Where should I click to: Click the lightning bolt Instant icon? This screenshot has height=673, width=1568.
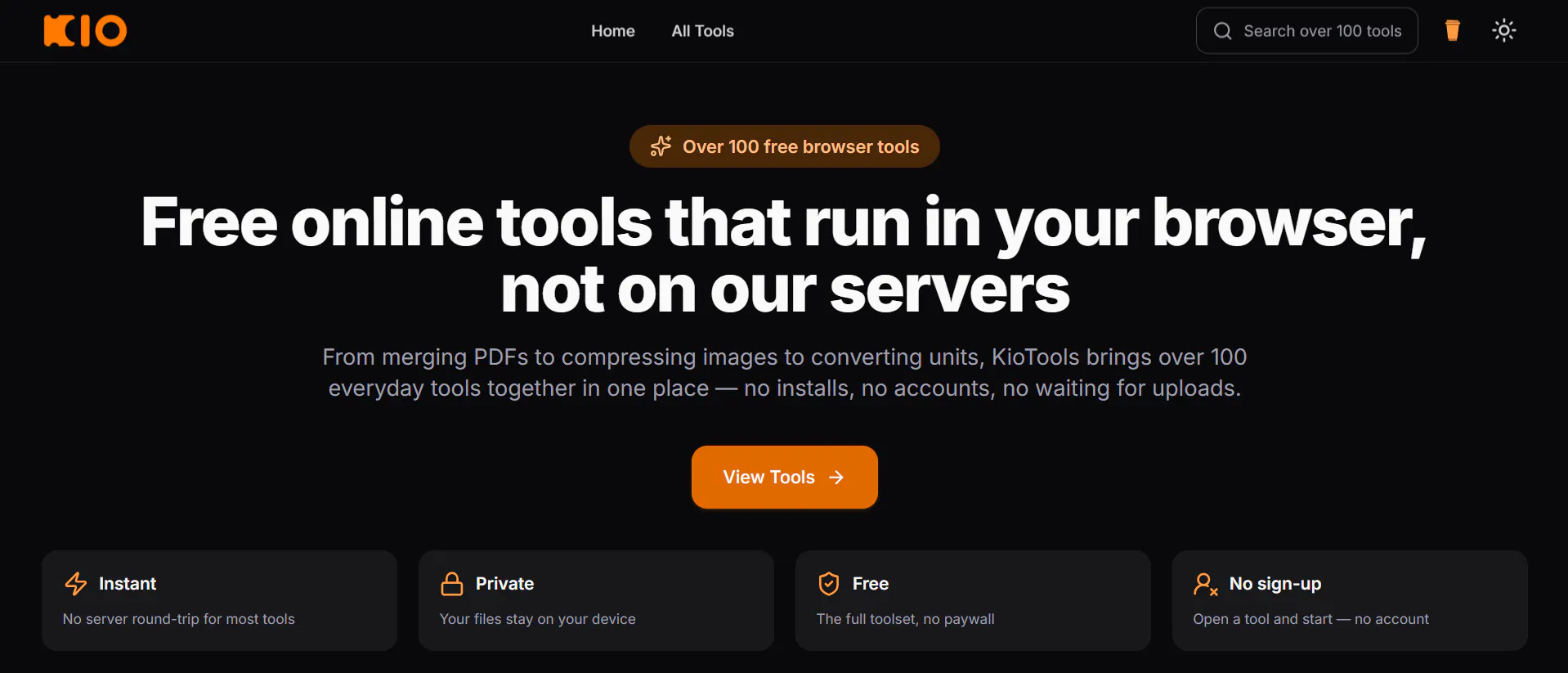tap(76, 584)
